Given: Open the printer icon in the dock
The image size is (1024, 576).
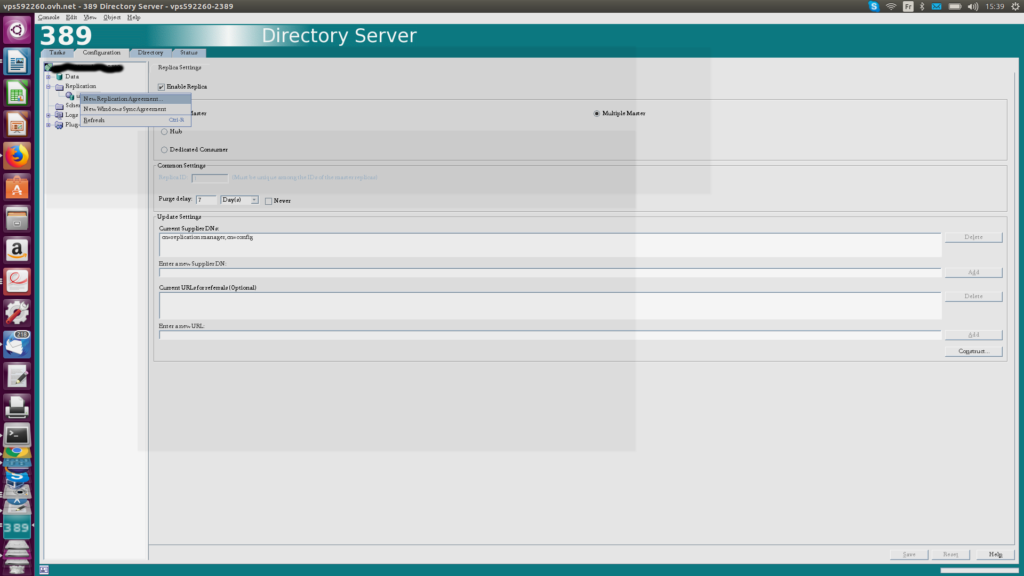Looking at the screenshot, I should click(x=17, y=407).
